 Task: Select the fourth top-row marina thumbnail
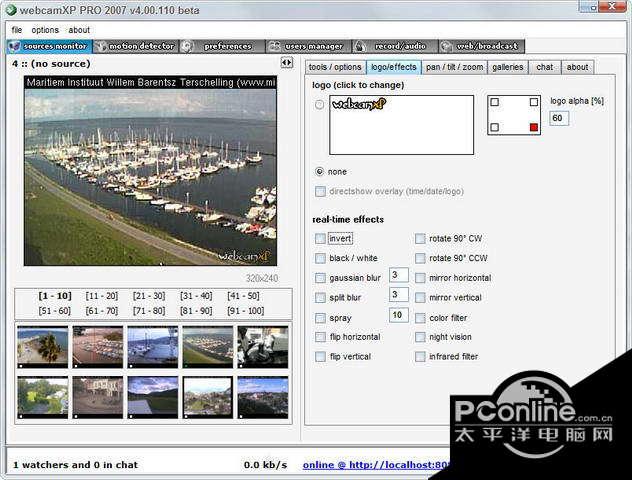[x=208, y=347]
